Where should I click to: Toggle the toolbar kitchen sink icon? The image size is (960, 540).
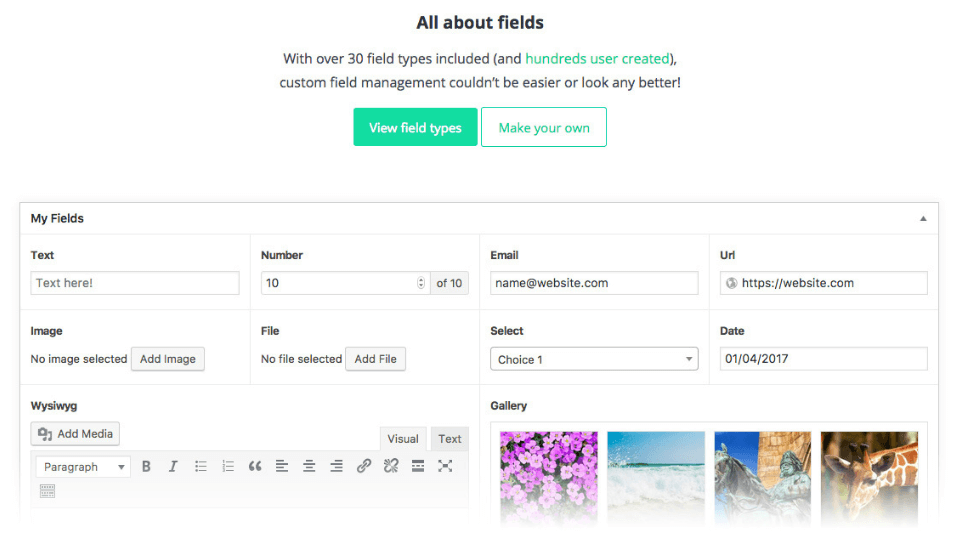[x=47, y=491]
